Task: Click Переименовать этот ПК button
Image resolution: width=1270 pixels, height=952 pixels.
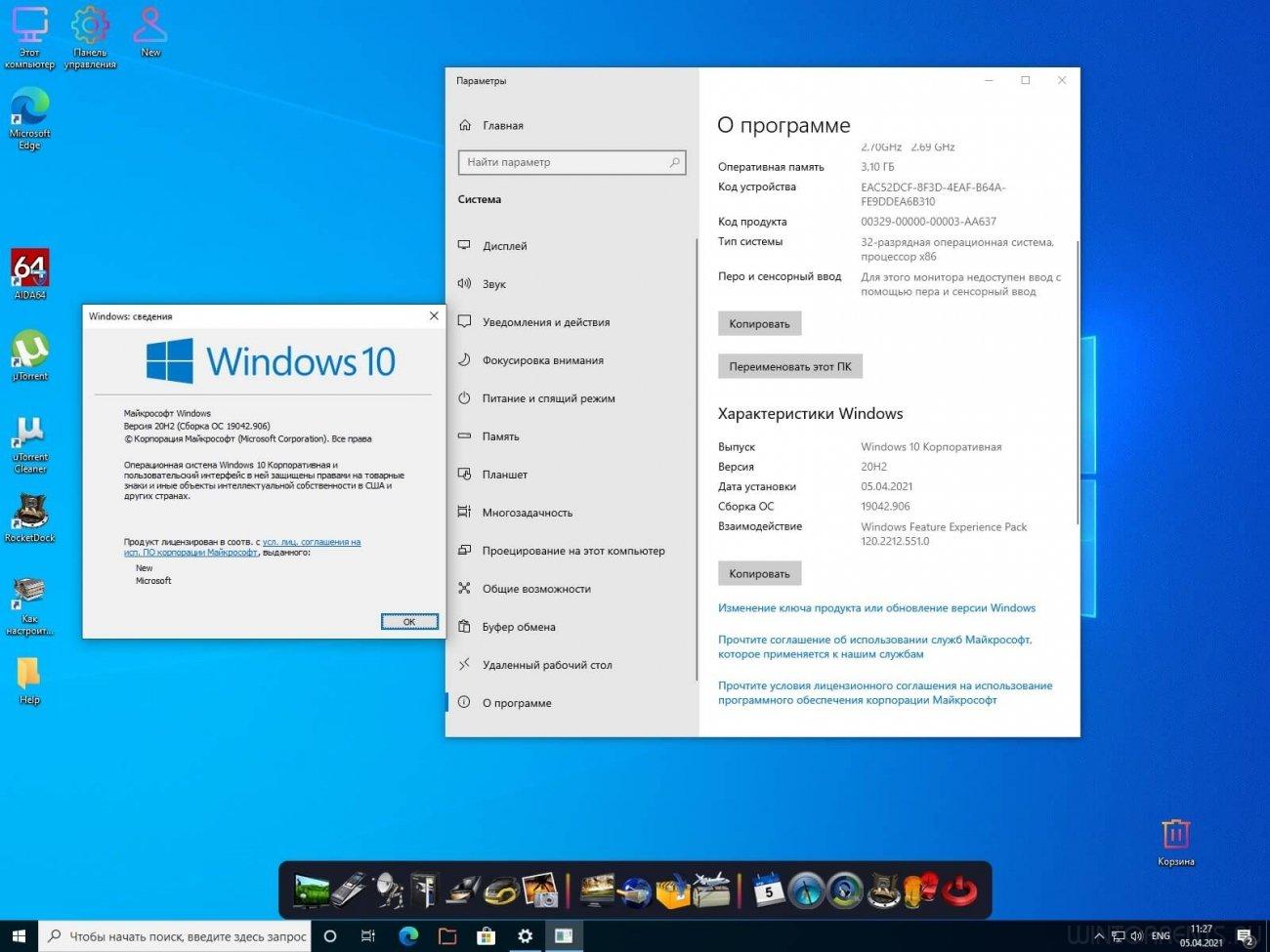Action: coord(789,366)
